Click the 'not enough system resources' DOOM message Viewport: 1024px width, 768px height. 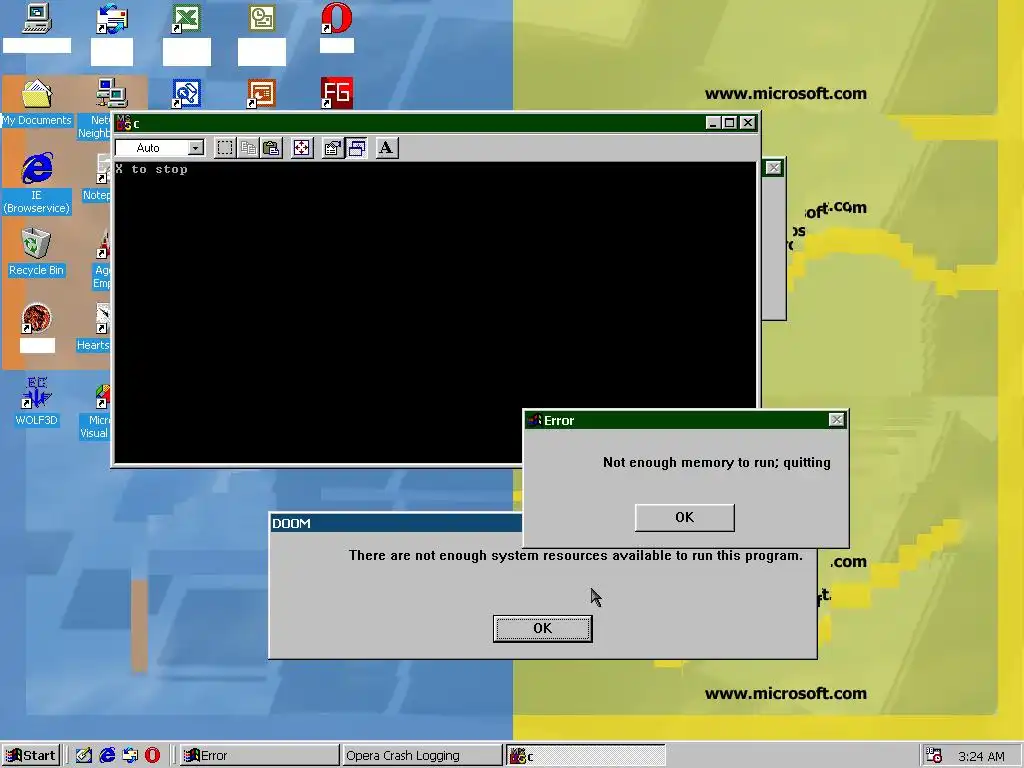click(x=575, y=556)
